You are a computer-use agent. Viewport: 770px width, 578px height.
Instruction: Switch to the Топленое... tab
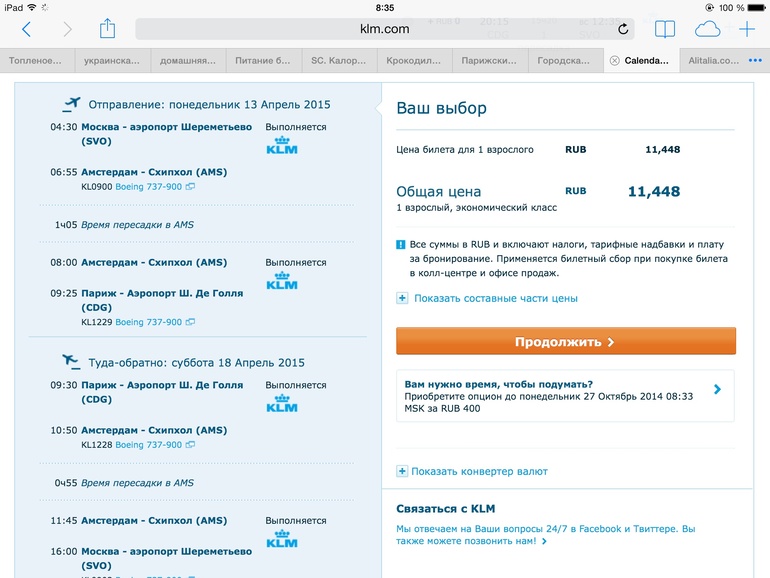37,60
